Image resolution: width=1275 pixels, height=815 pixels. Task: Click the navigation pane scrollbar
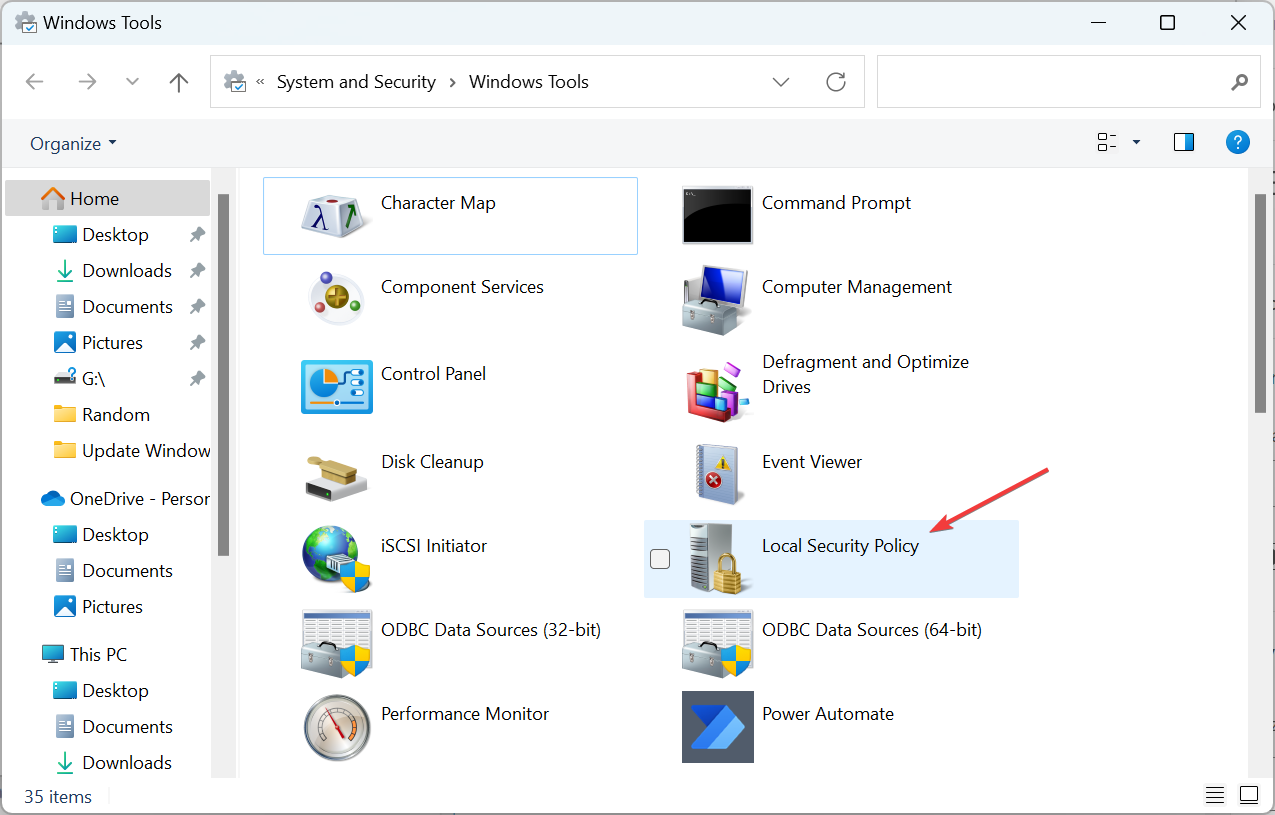pyautogui.click(x=223, y=375)
